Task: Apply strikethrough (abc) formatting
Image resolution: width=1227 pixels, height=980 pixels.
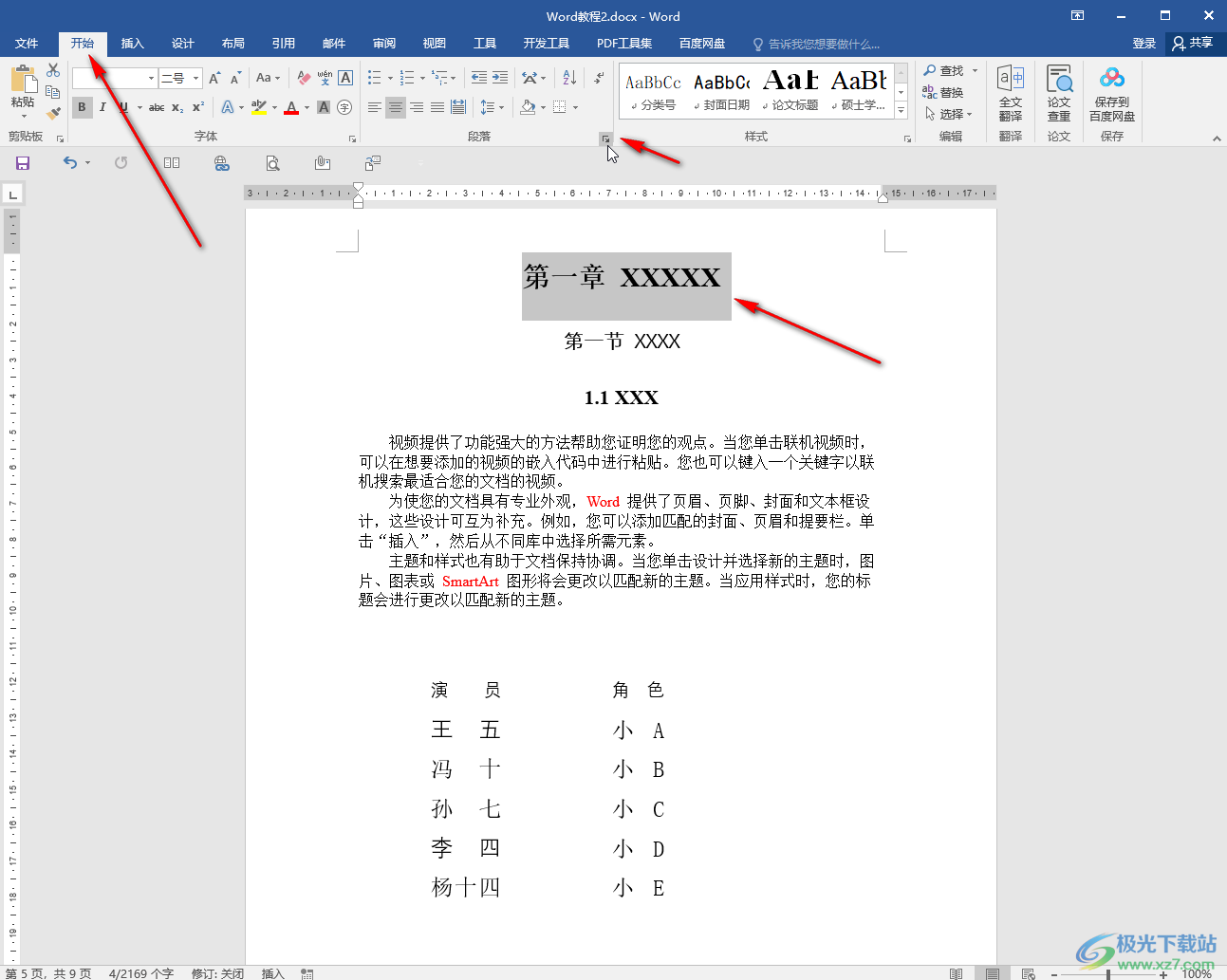Action: 157,107
